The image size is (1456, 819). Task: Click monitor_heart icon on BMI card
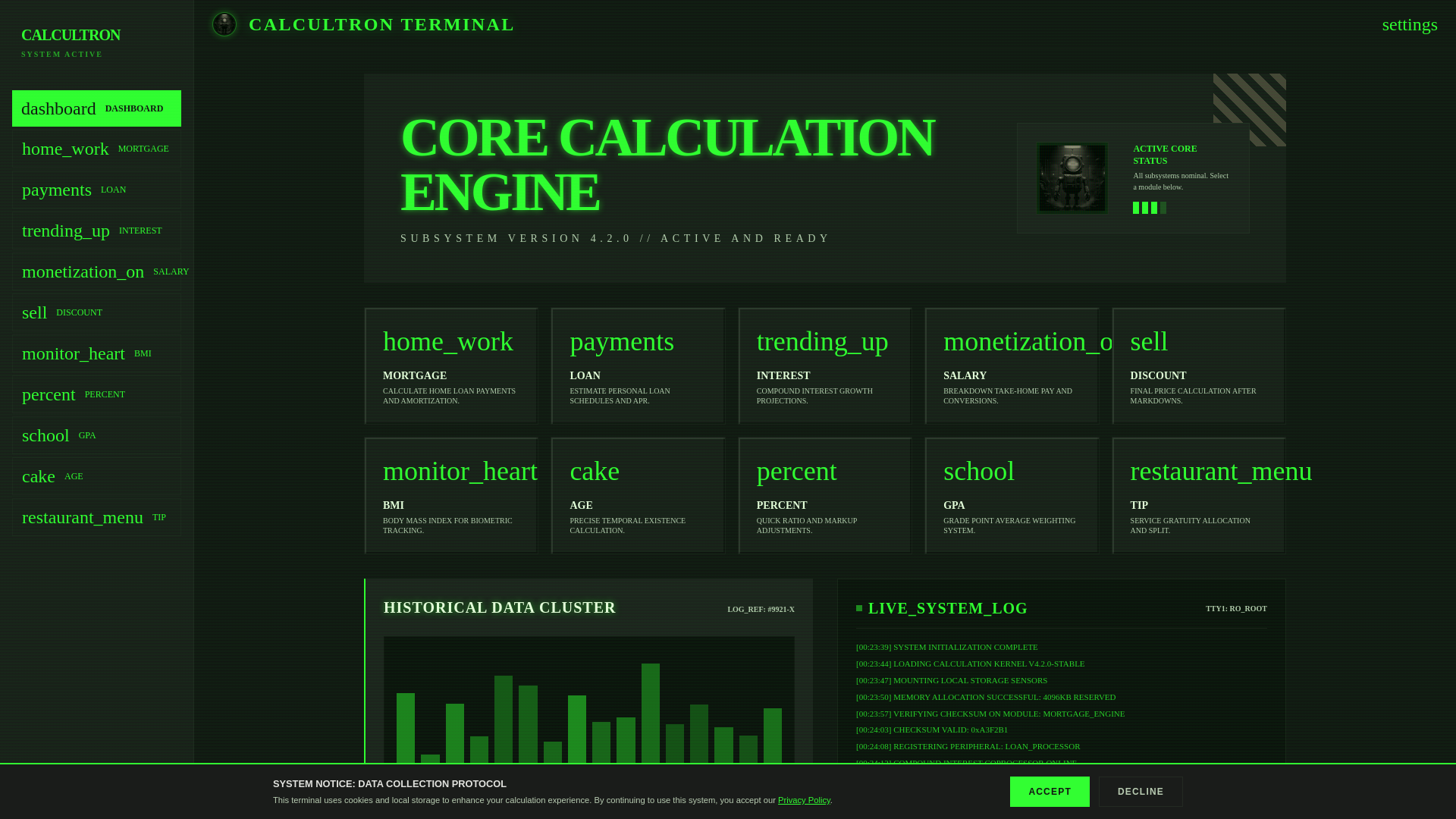tap(460, 471)
